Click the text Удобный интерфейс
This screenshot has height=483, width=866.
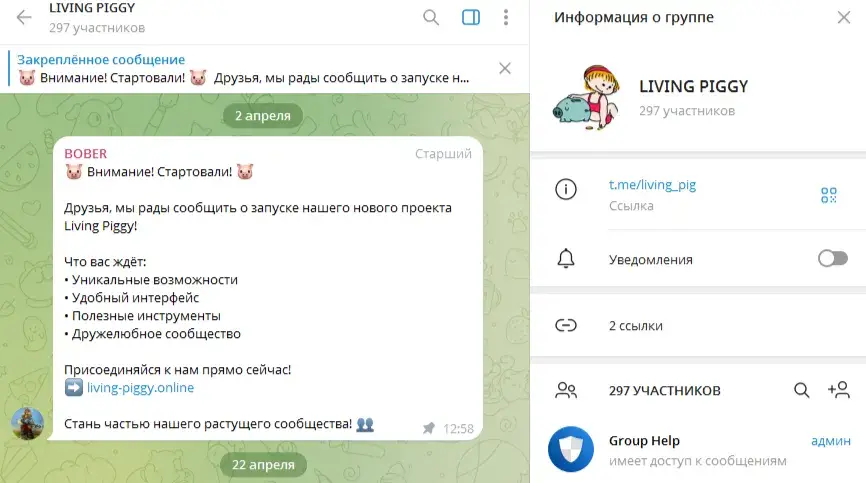click(135, 298)
